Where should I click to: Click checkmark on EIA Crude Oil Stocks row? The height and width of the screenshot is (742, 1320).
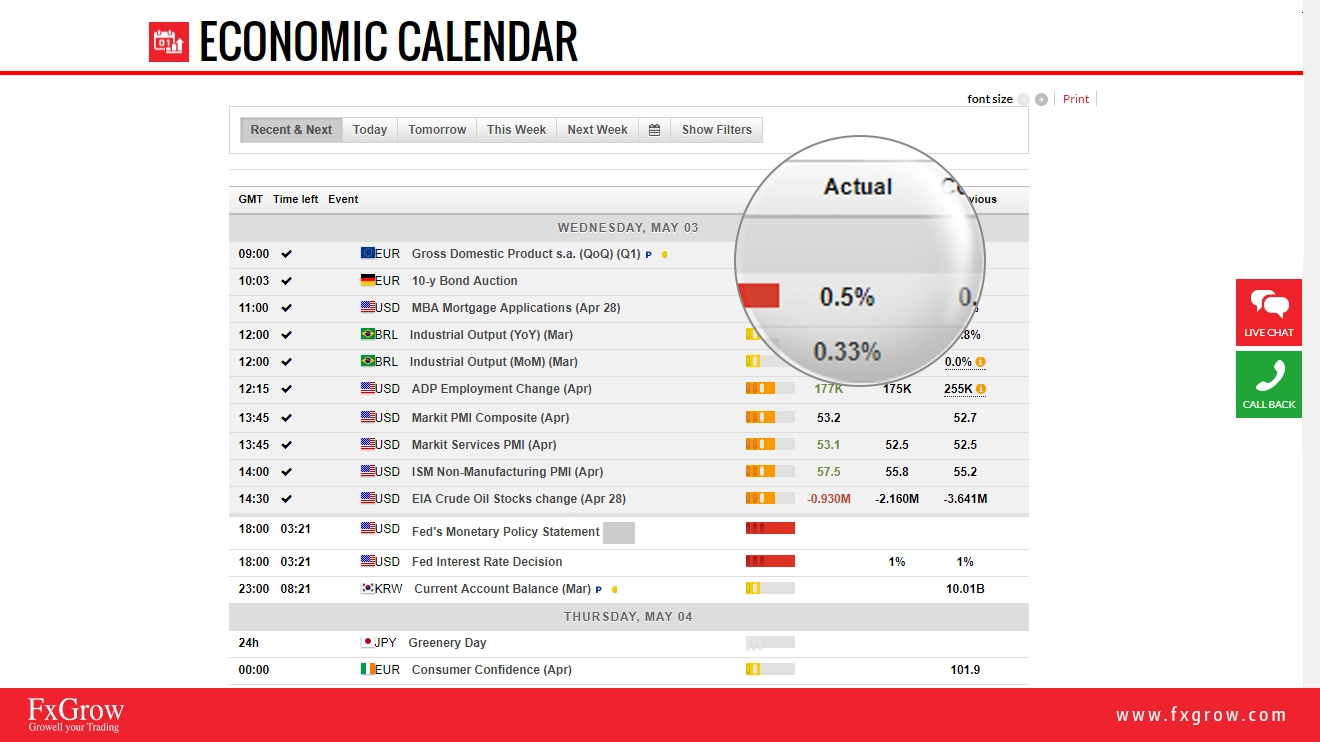pyautogui.click(x=287, y=499)
